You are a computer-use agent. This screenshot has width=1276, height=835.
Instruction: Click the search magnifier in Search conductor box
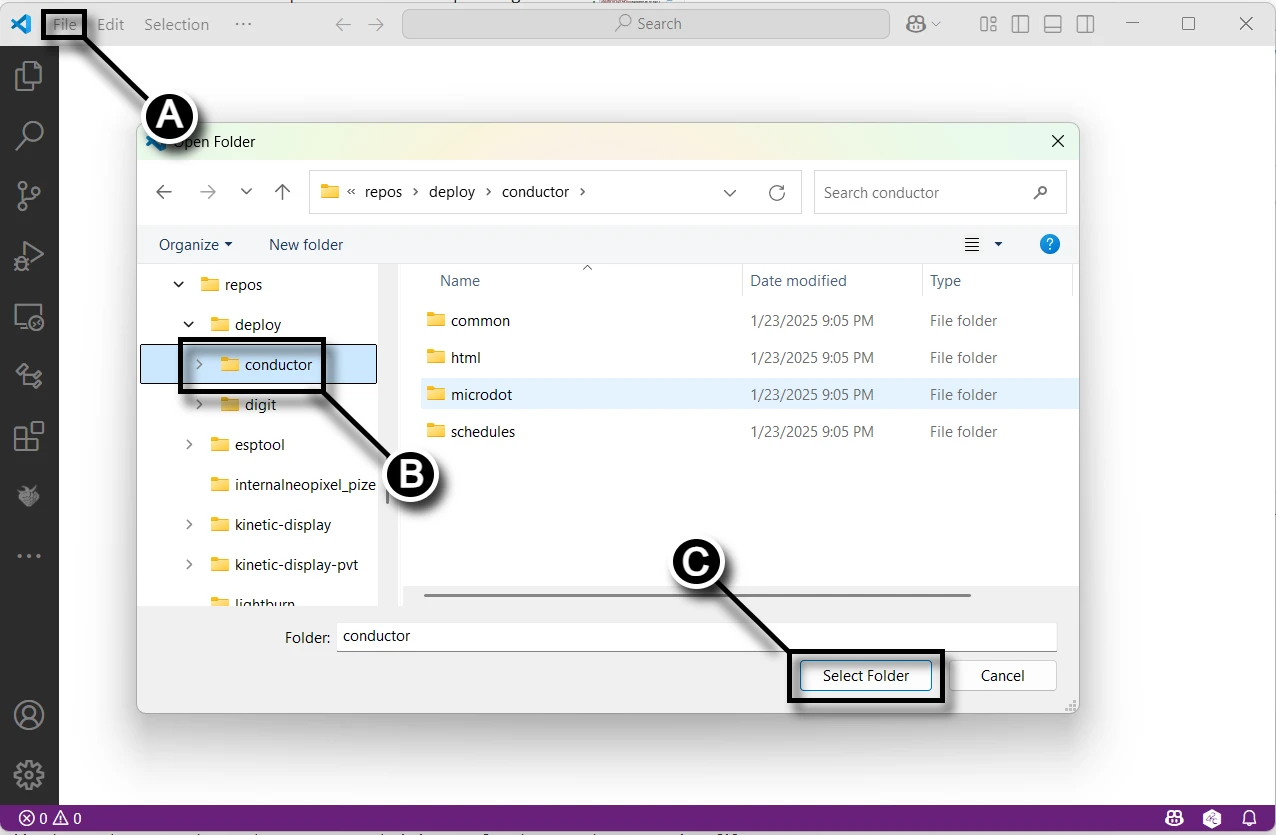1041,192
